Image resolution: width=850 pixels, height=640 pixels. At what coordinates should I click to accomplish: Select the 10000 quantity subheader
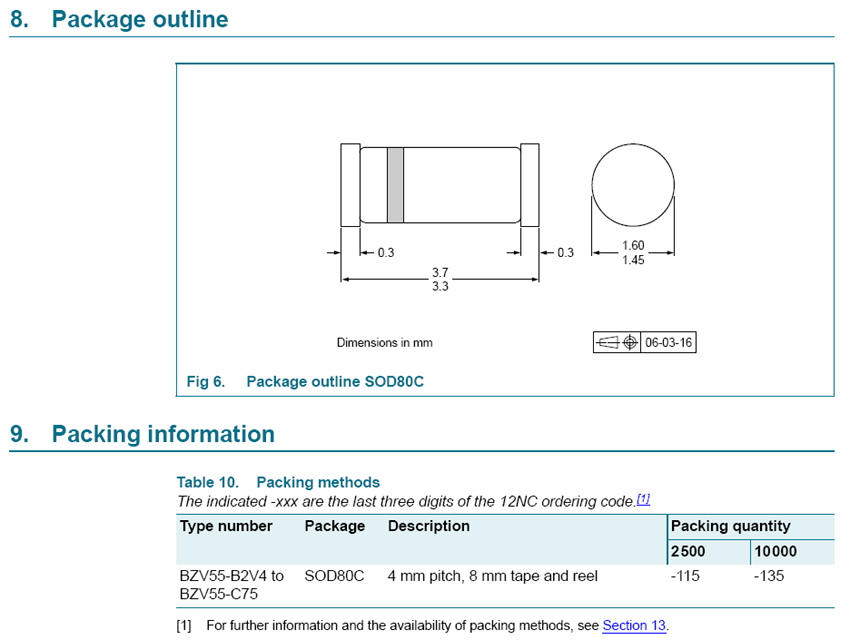(776, 551)
